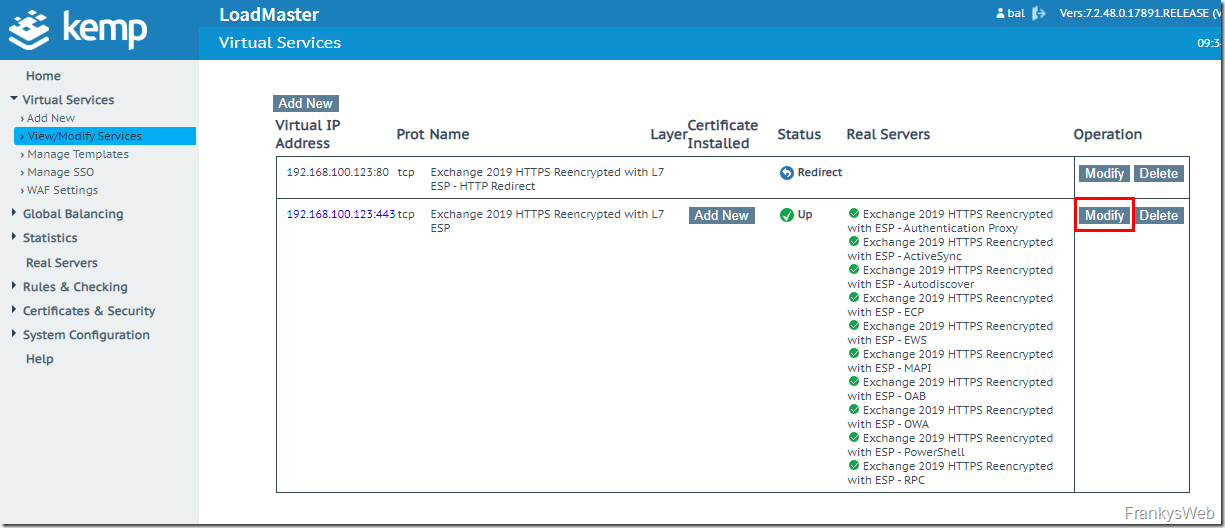Click Add New button above the table

305,103
